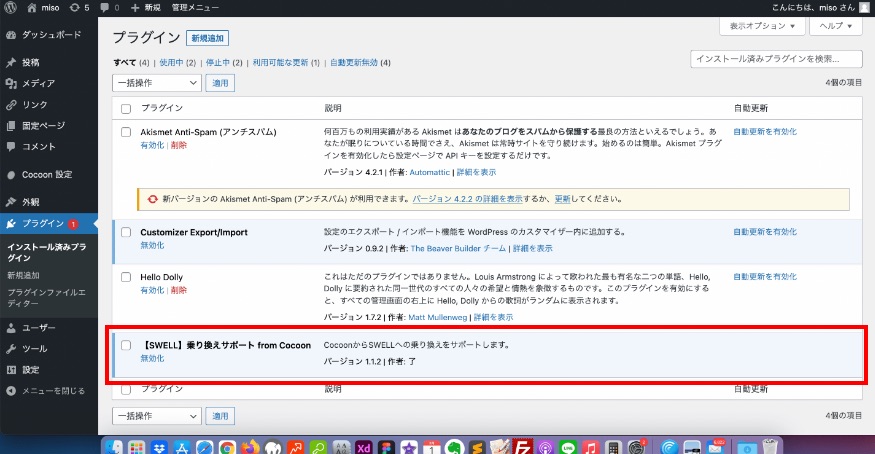The width and height of the screenshot is (875, 454).
Task: Open the Automattic author link
Action: coord(430,172)
